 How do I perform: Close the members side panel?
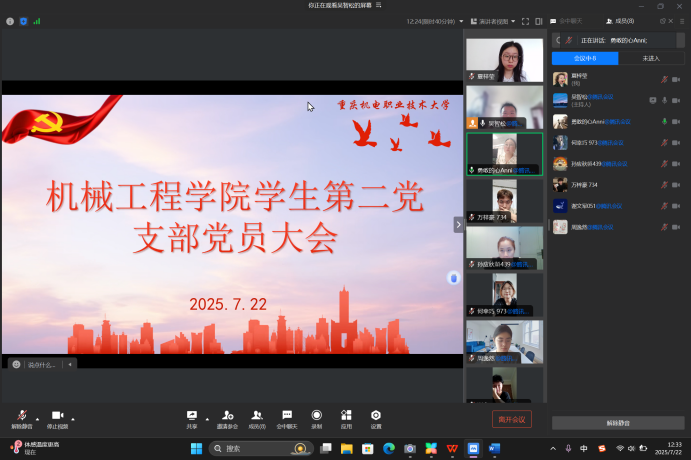tap(671, 21)
